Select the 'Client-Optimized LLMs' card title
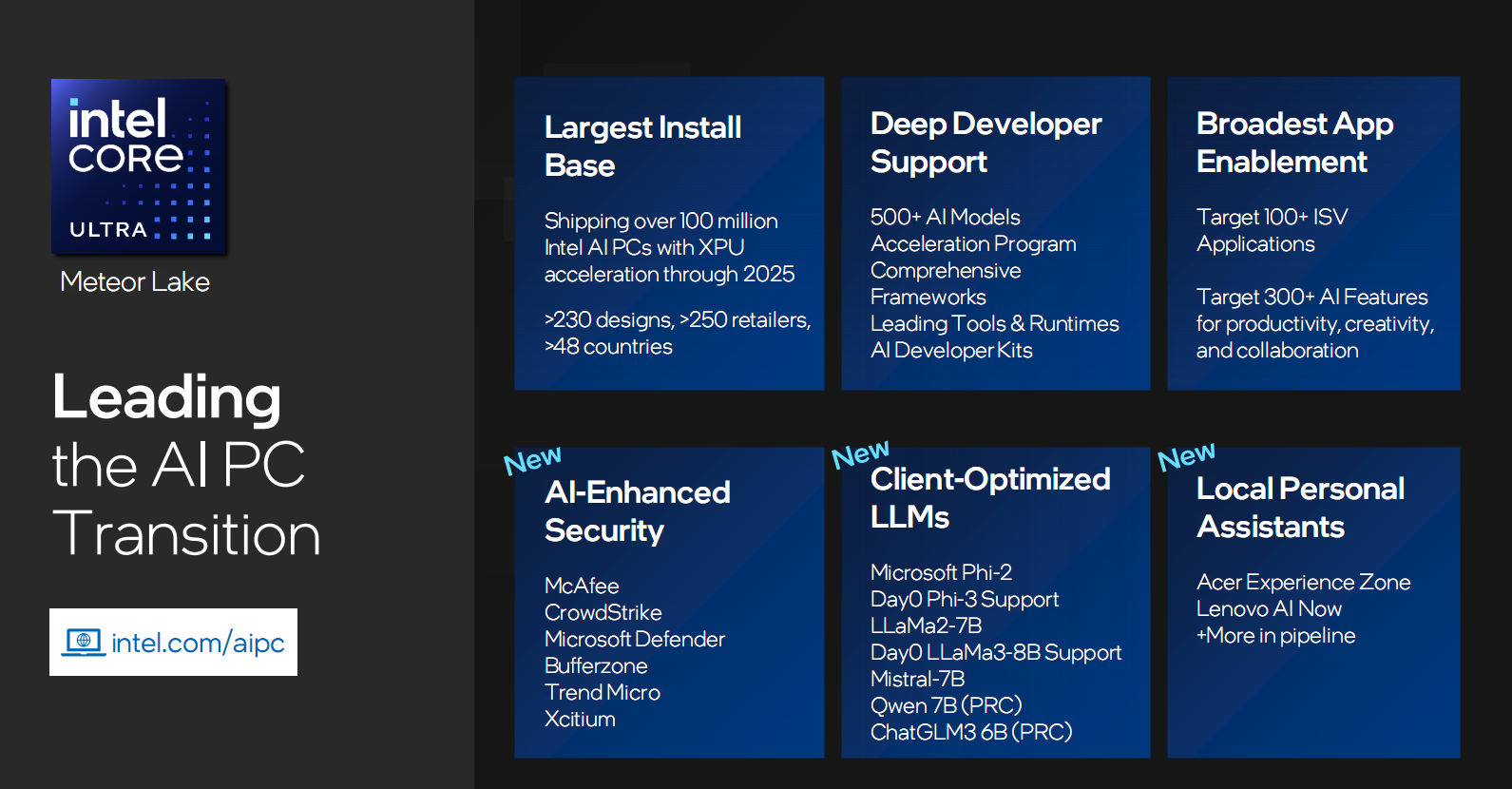 990,498
